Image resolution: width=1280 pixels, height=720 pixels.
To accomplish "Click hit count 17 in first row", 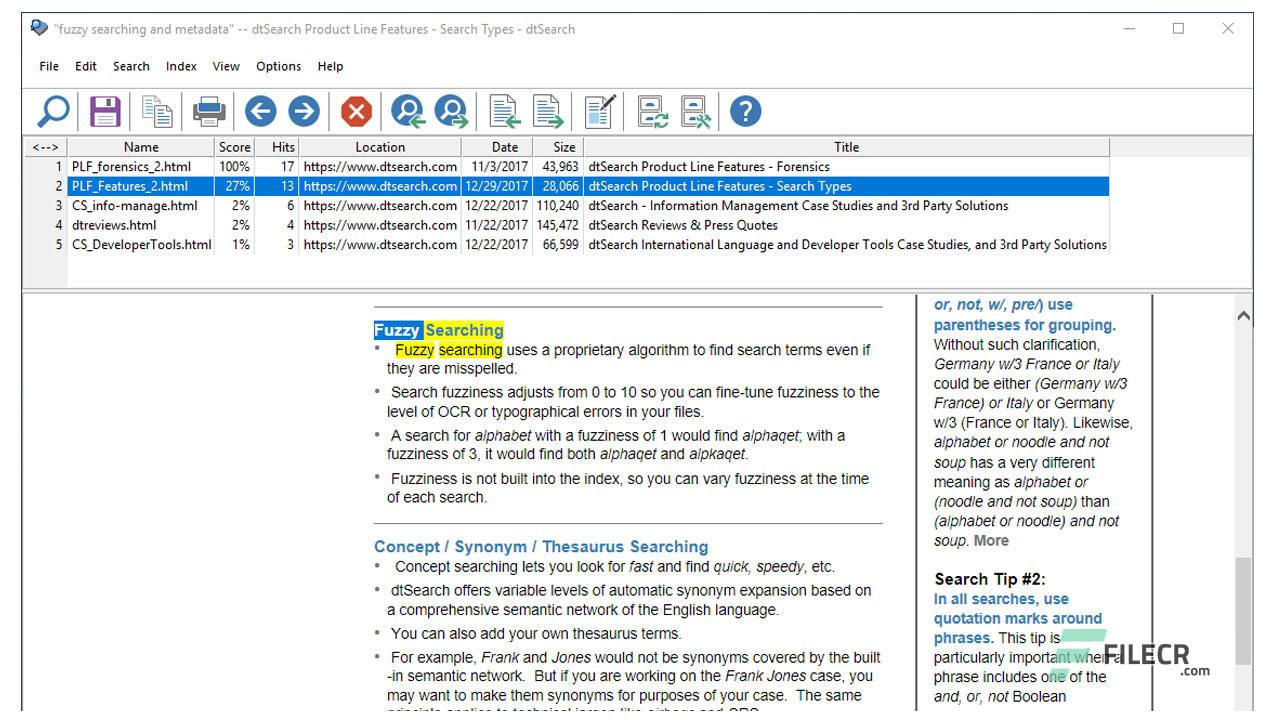I will [287, 167].
